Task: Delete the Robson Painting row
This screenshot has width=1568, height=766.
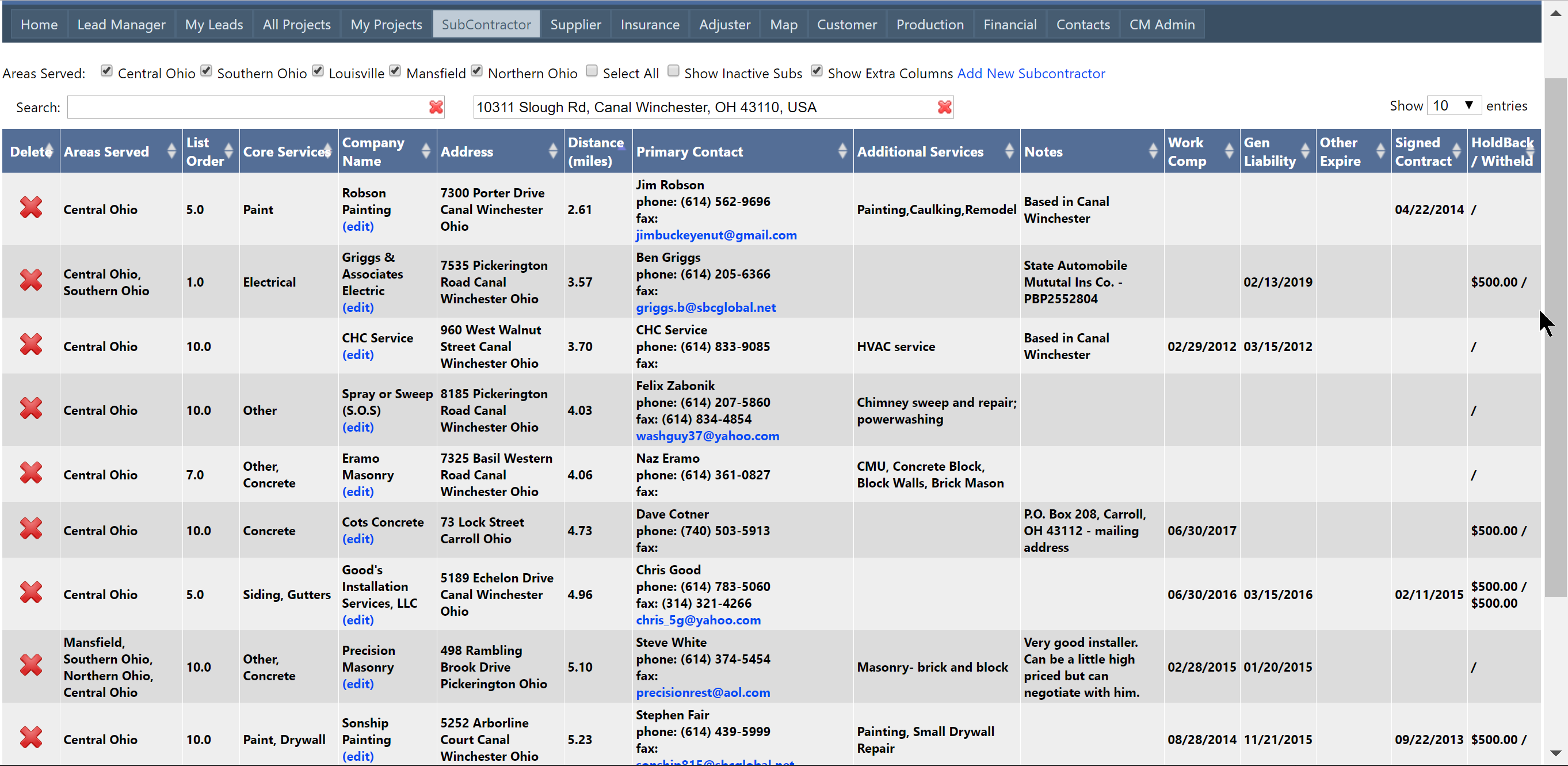Action: click(x=31, y=208)
